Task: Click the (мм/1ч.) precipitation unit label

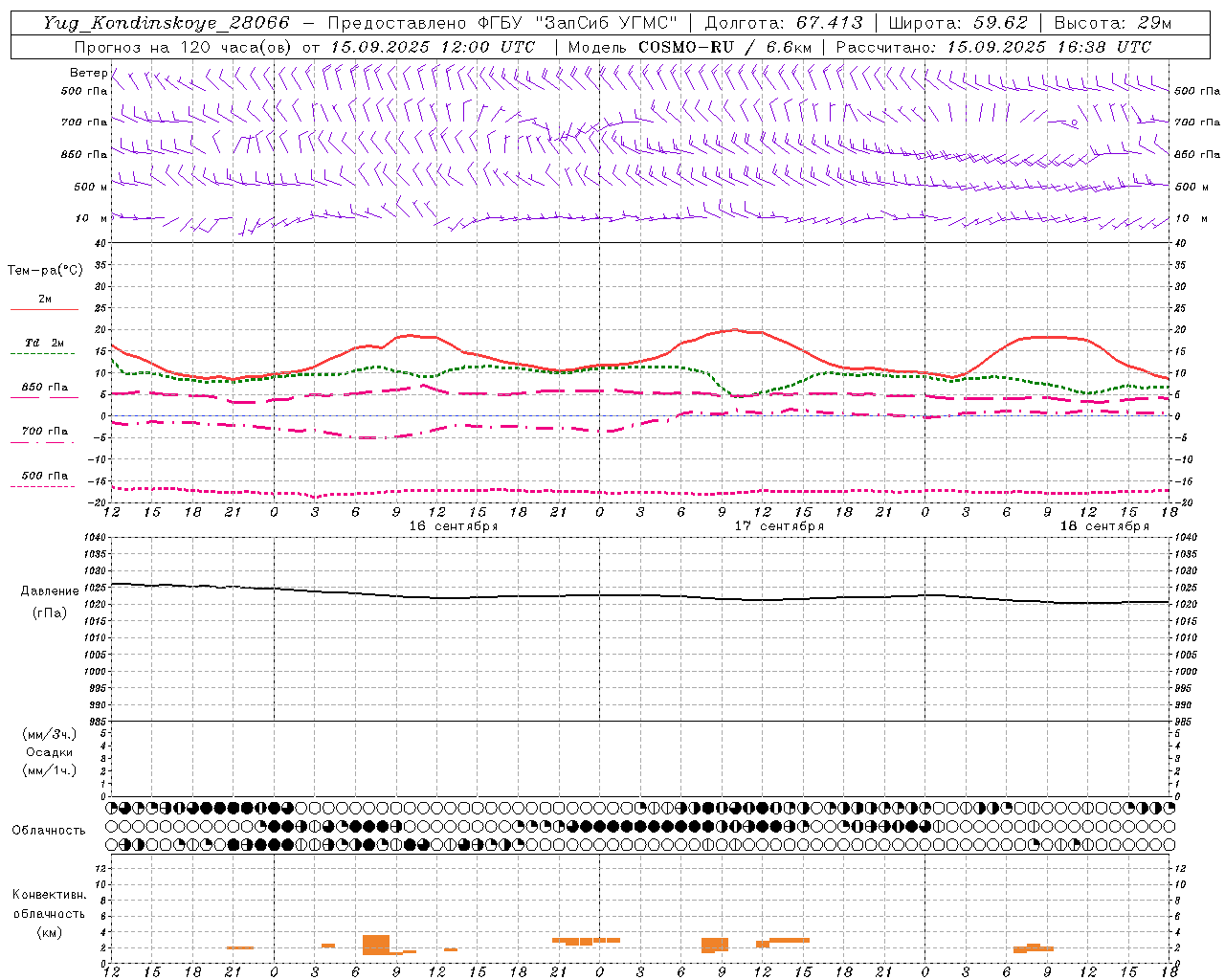Action: tap(50, 770)
